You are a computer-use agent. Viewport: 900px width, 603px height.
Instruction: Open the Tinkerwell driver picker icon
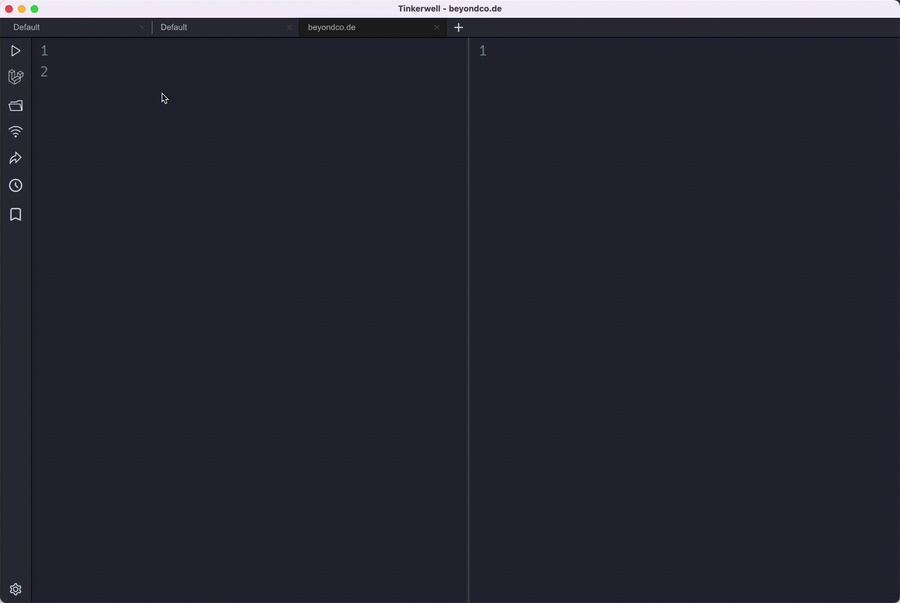pyautogui.click(x=16, y=77)
